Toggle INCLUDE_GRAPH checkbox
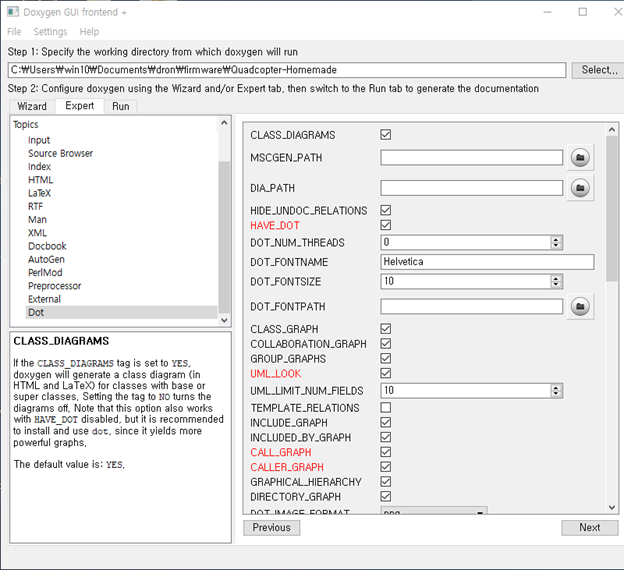The image size is (624, 570). point(386,422)
